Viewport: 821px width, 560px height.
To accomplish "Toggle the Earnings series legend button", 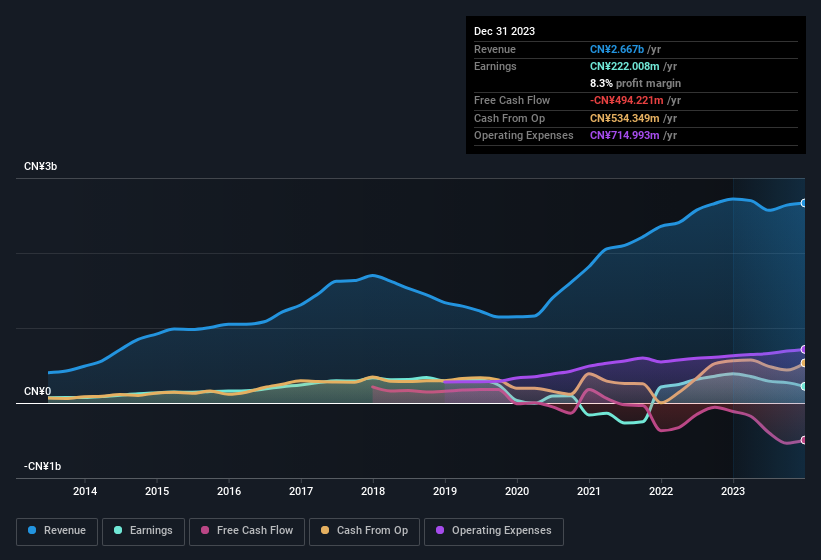I will (x=143, y=532).
